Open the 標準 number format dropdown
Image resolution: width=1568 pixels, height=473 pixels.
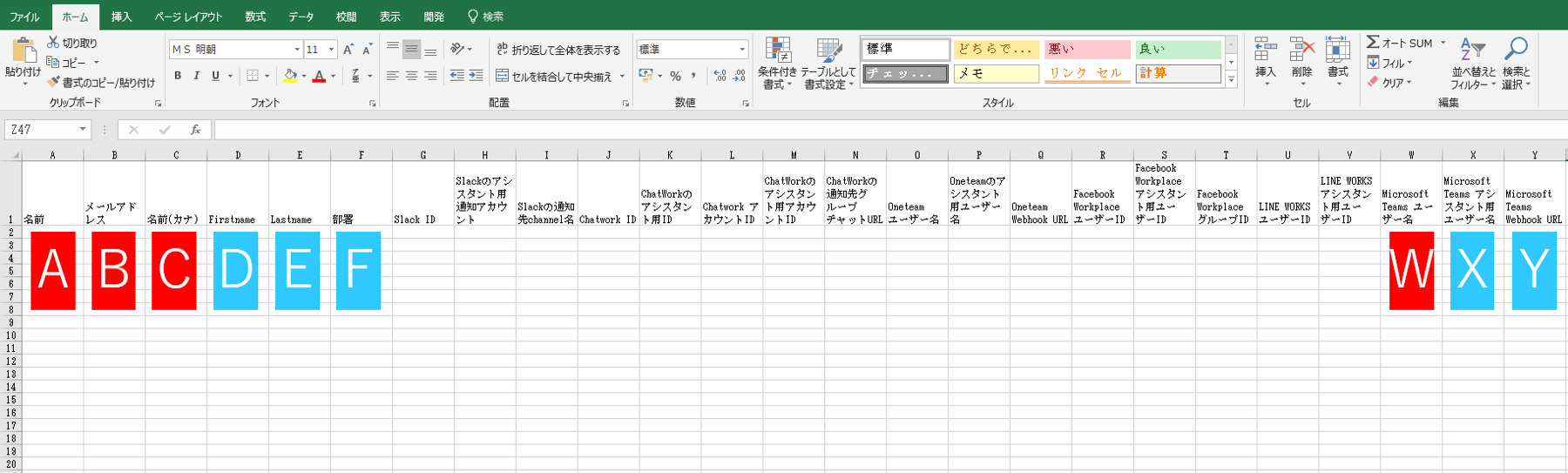coord(742,50)
